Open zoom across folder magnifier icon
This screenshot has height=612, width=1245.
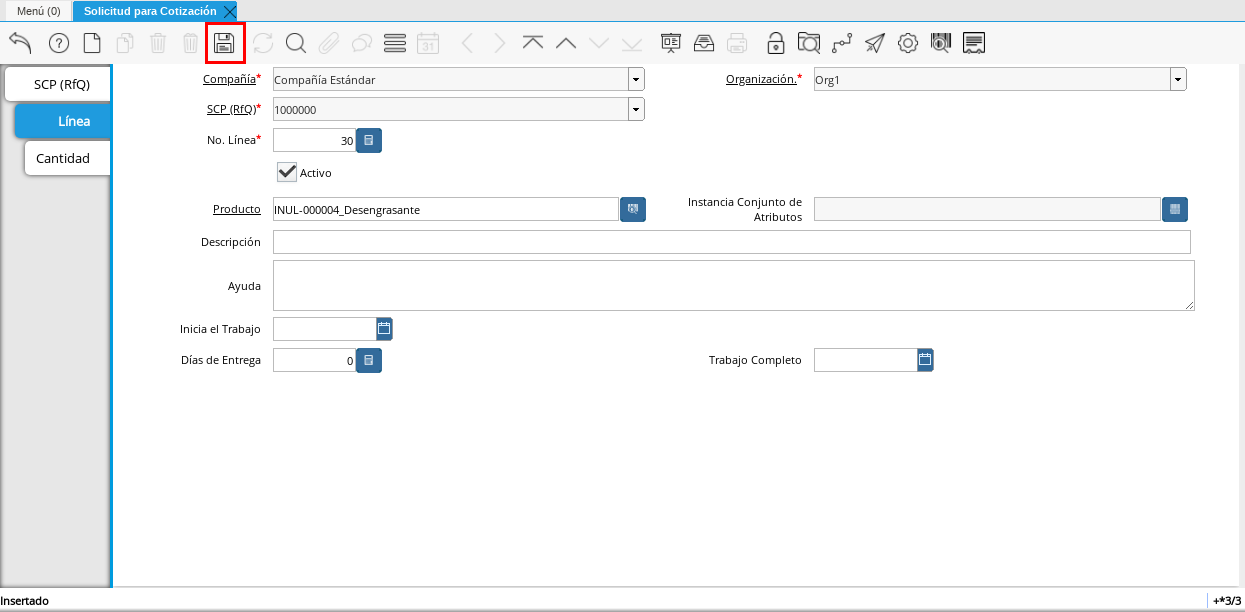809,43
